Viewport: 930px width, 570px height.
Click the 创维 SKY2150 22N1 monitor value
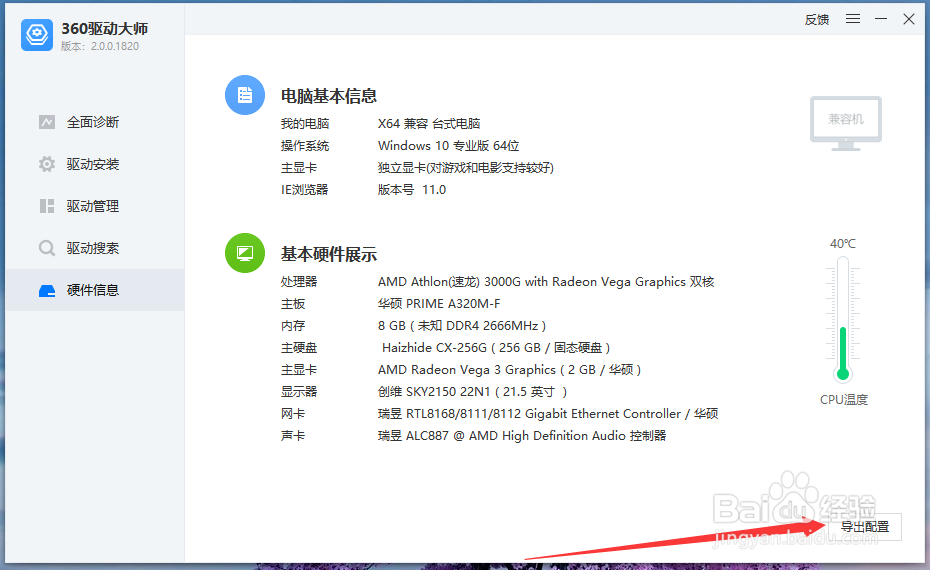click(x=472, y=392)
